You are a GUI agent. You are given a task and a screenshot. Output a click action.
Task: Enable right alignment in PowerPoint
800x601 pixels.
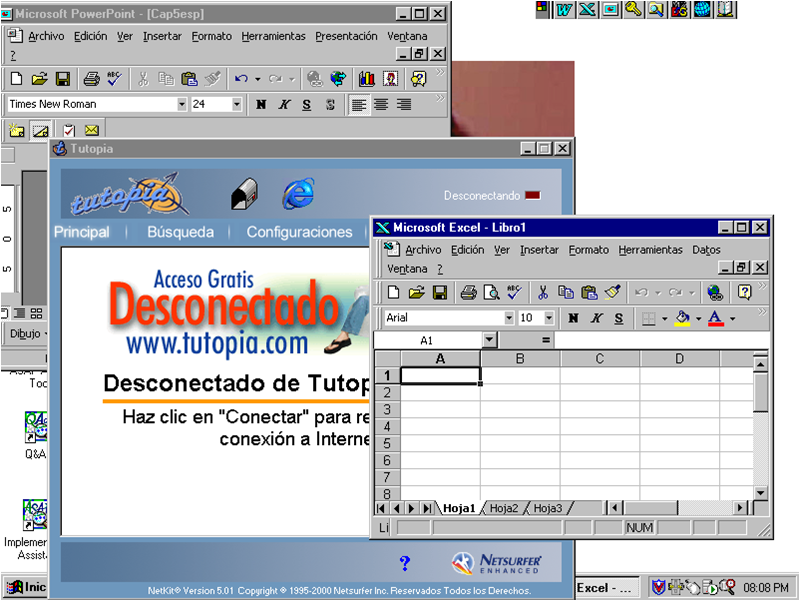coord(404,105)
